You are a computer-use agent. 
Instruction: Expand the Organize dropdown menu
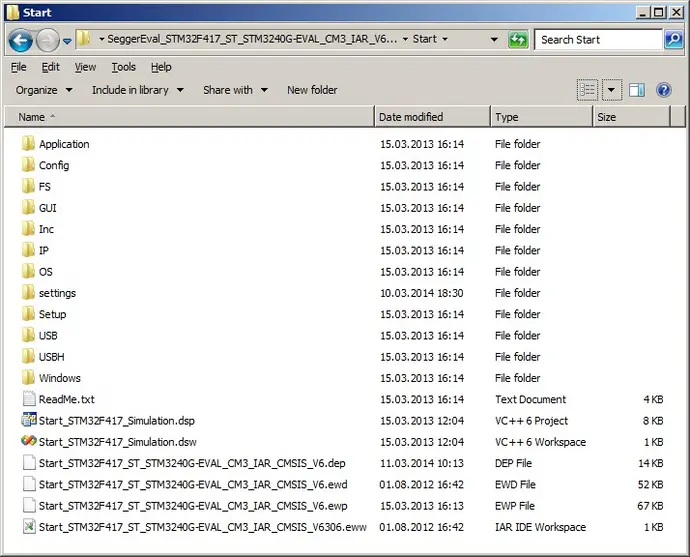[x=44, y=90]
